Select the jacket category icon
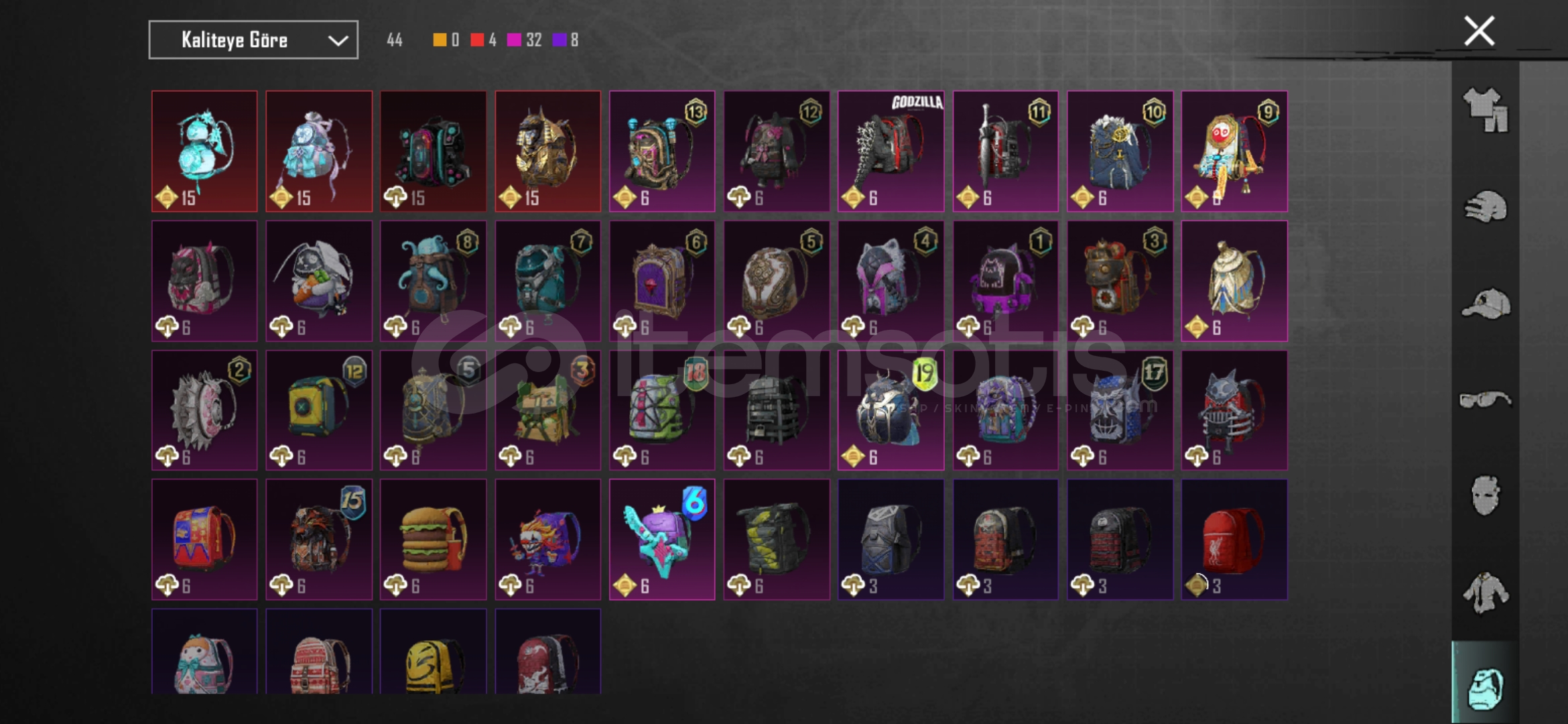The width and height of the screenshot is (1568, 724). (1486, 593)
